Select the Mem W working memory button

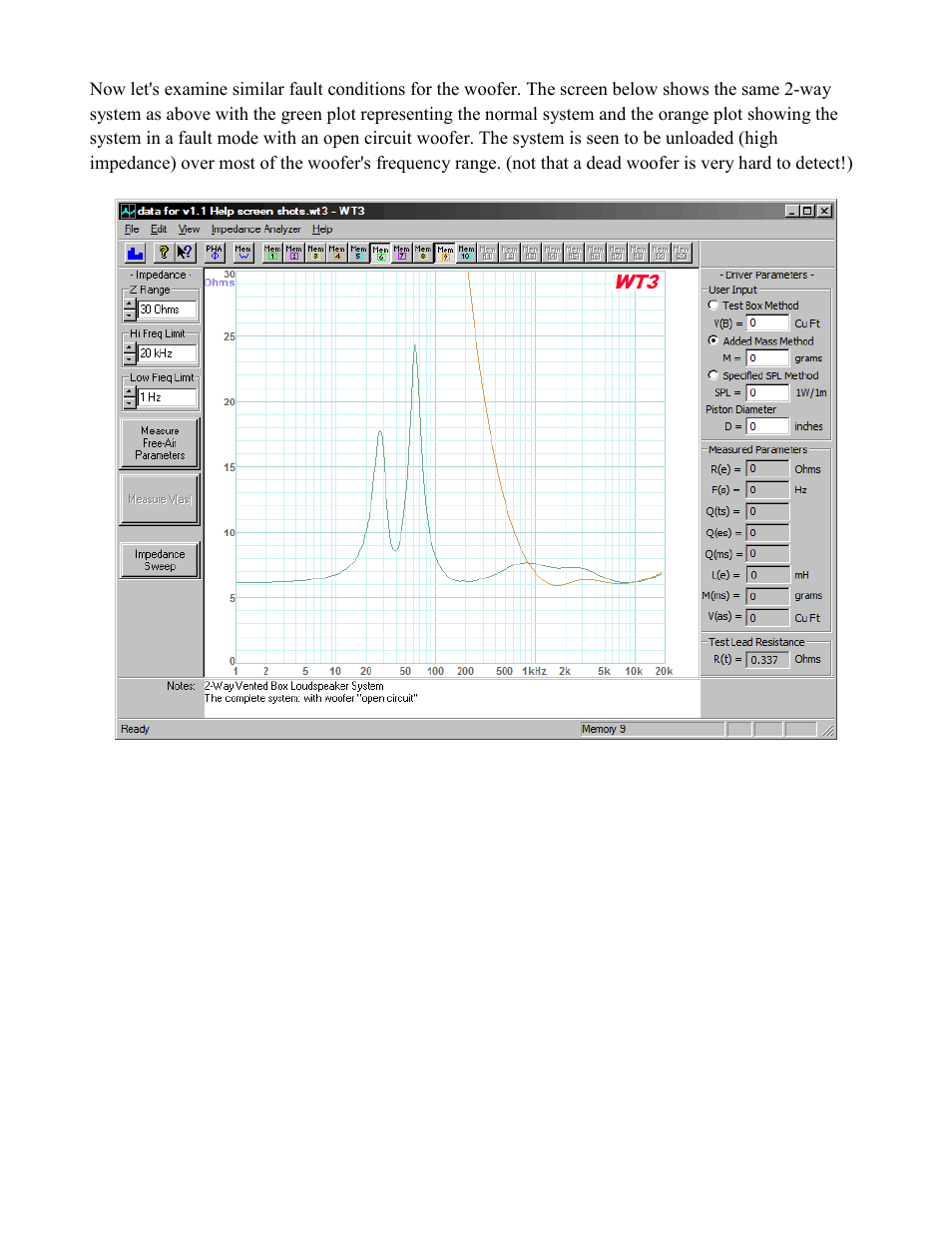point(243,253)
